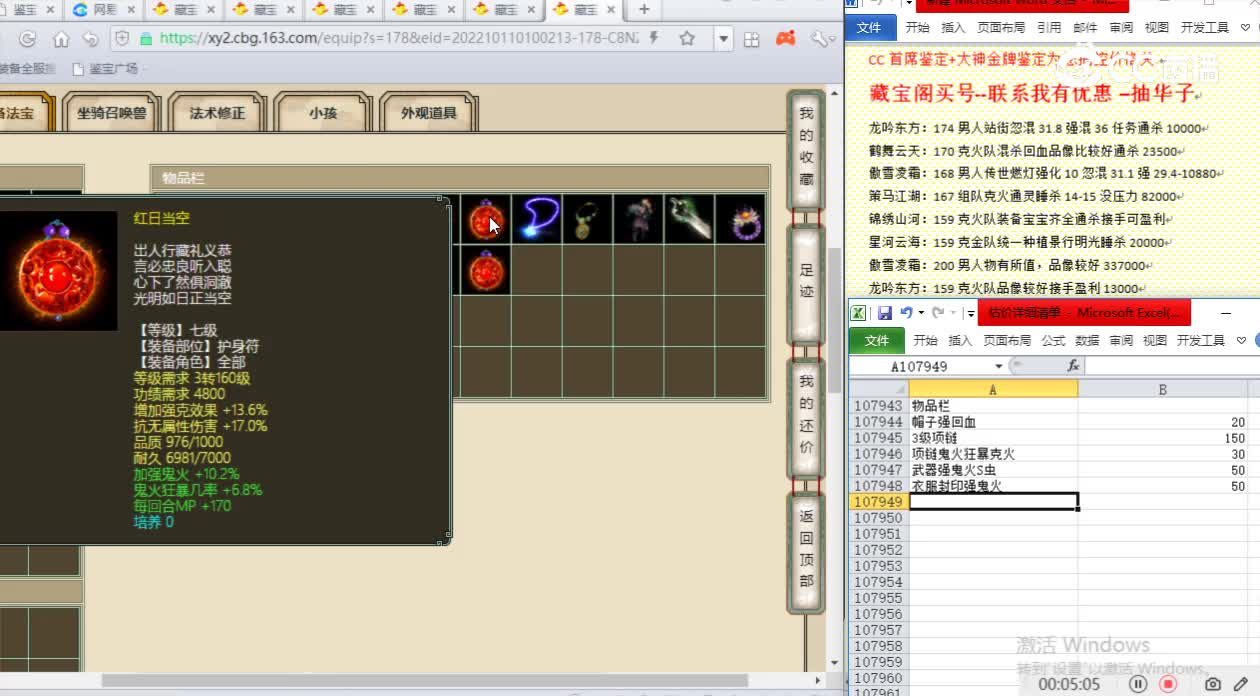1260x696 pixels.
Task: Select Excel column A header
Action: (993, 389)
